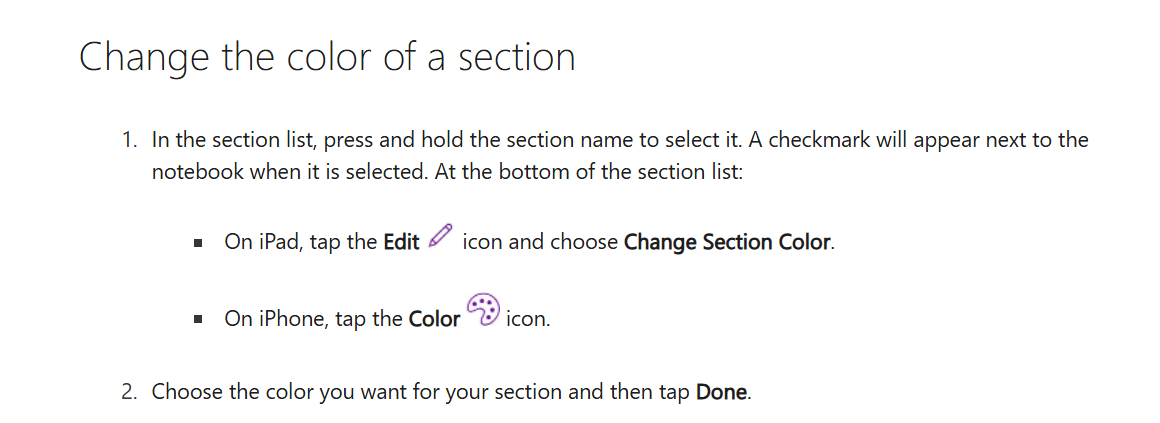Click the step number 1. marker
This screenshot has height=423, width=1160.
130,139
